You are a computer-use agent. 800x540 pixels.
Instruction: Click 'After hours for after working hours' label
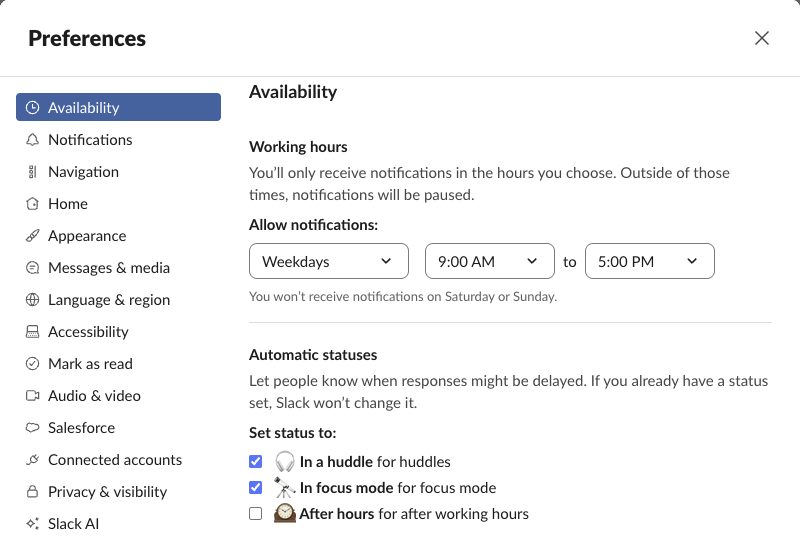(x=414, y=513)
